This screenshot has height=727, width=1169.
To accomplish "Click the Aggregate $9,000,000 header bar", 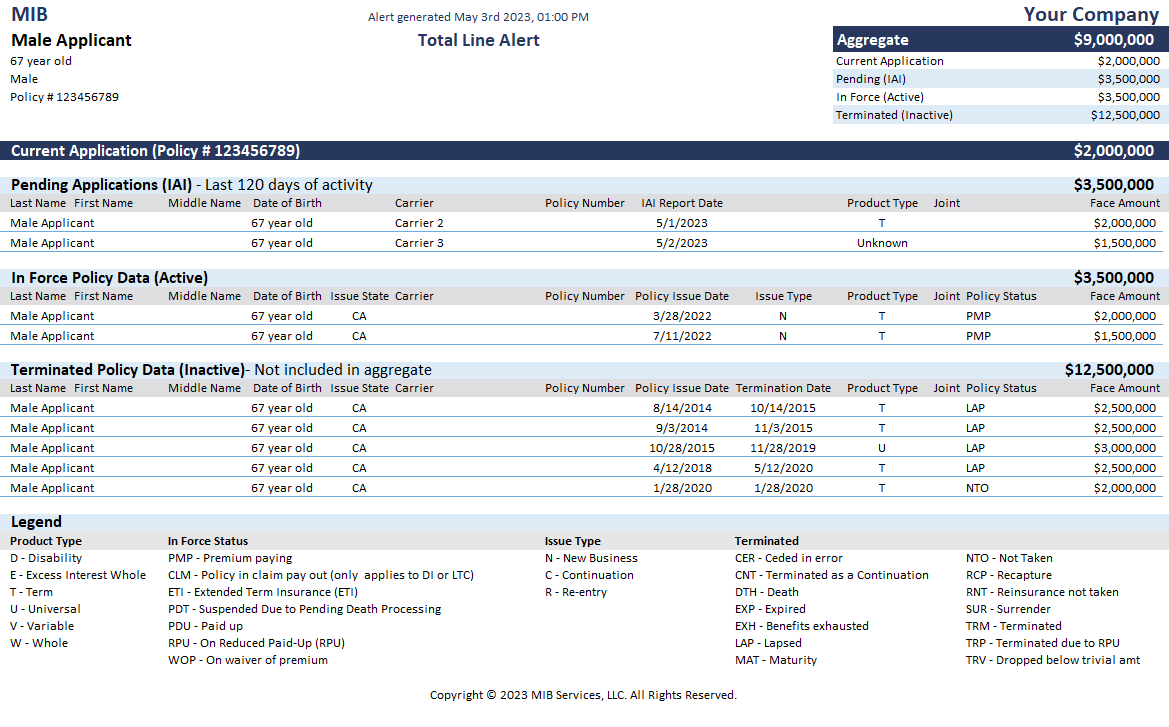I will click(x=996, y=40).
